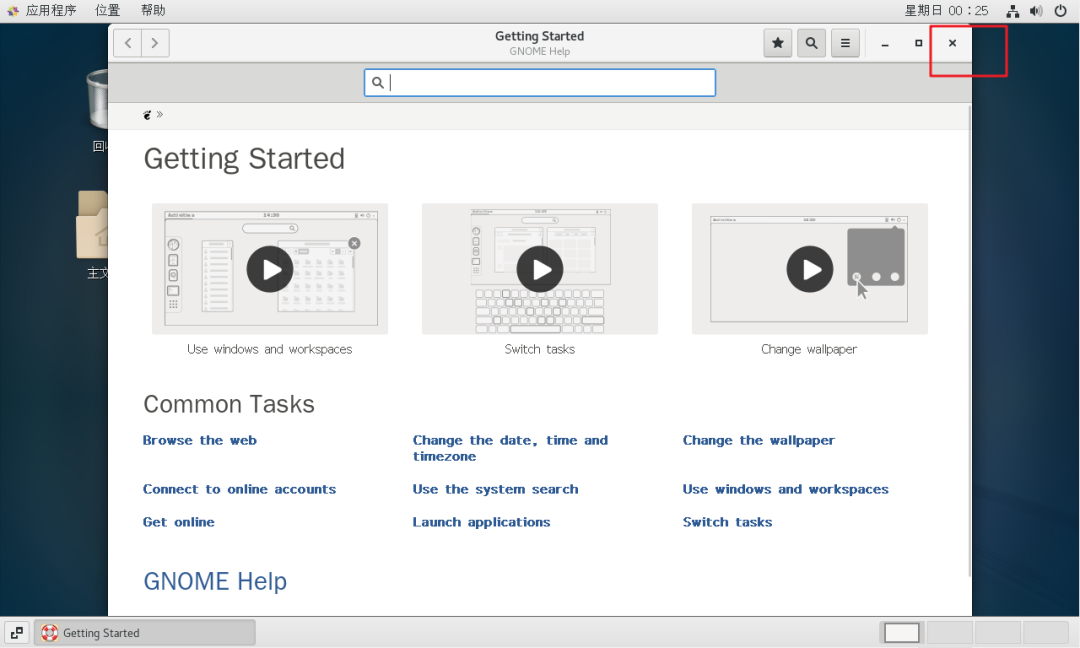This screenshot has height=648, width=1080.
Task: Click the Change wallpaper caption under video
Action: pos(809,349)
